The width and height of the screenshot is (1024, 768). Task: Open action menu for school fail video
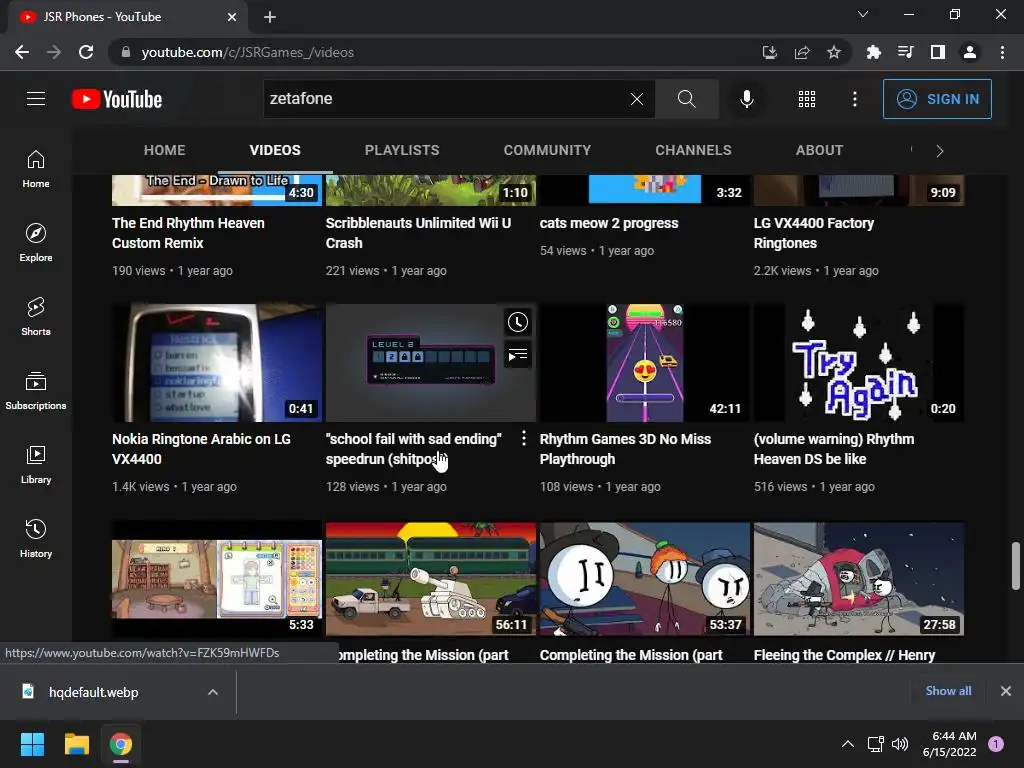point(523,438)
